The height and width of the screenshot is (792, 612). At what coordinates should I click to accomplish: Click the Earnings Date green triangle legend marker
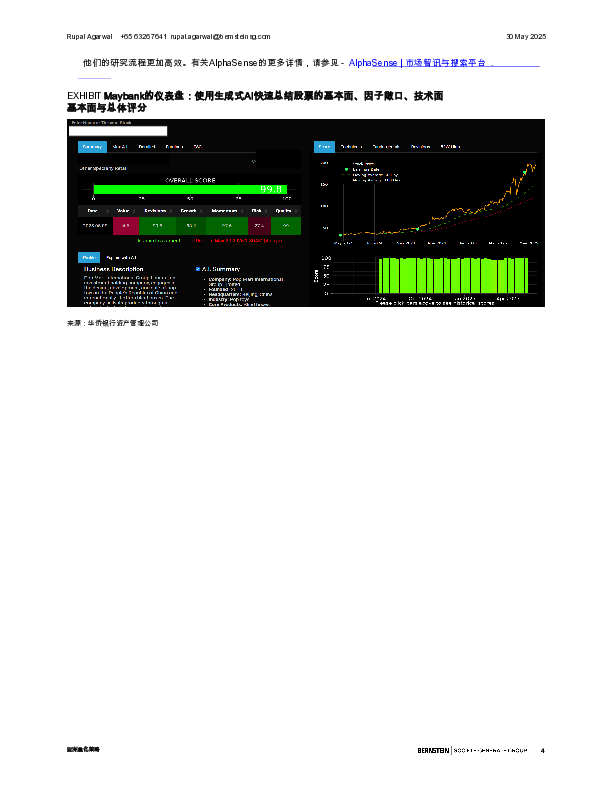tap(346, 170)
